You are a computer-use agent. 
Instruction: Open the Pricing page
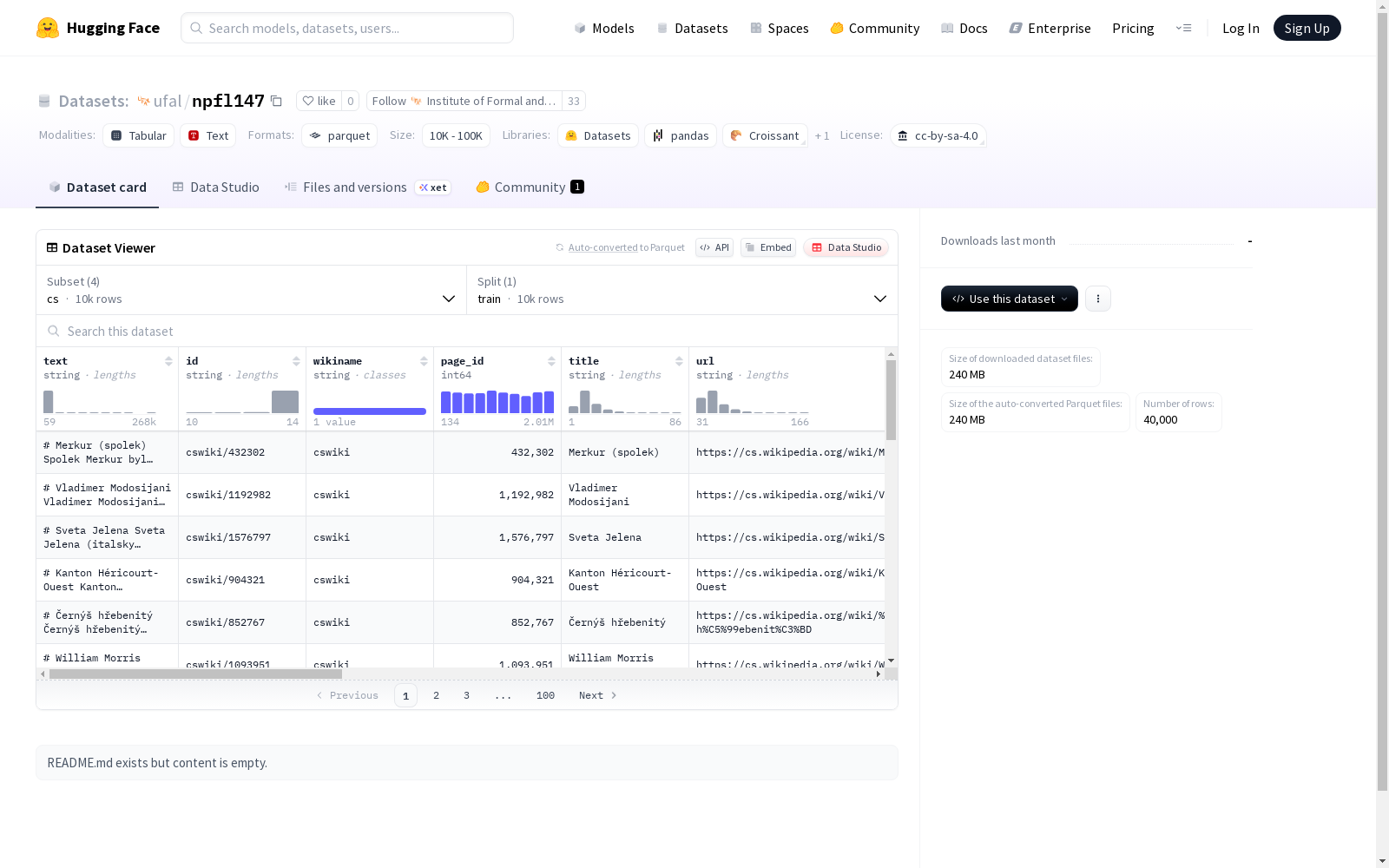coord(1133,28)
